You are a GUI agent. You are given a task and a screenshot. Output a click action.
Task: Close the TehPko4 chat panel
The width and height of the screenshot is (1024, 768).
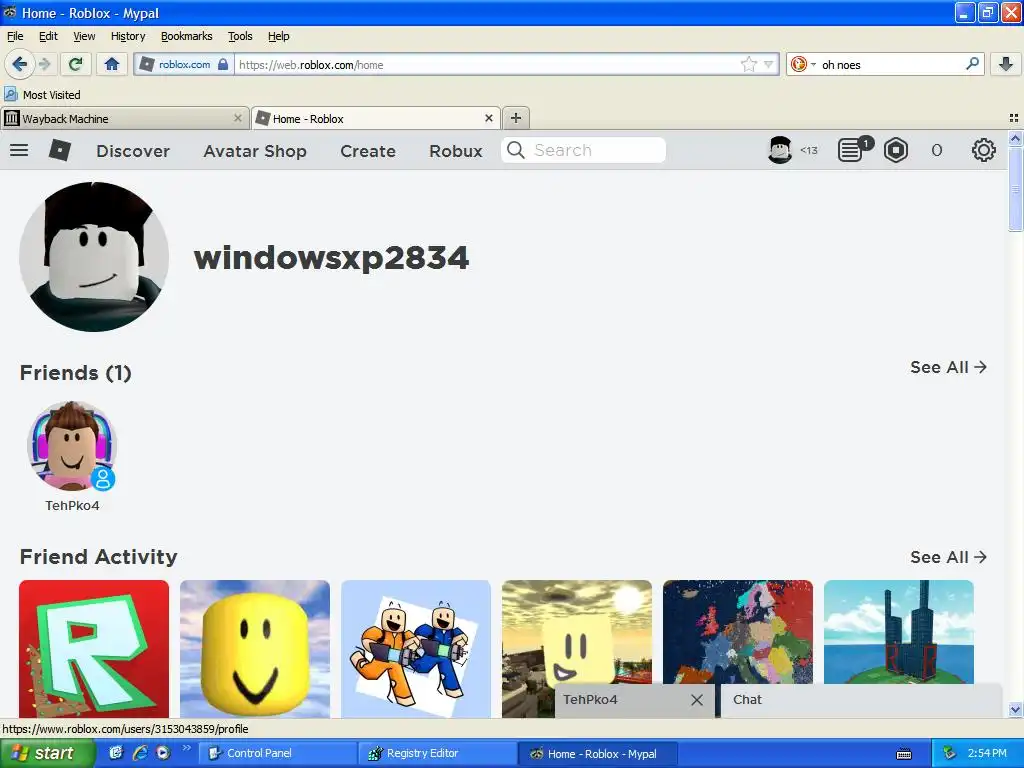coord(697,700)
